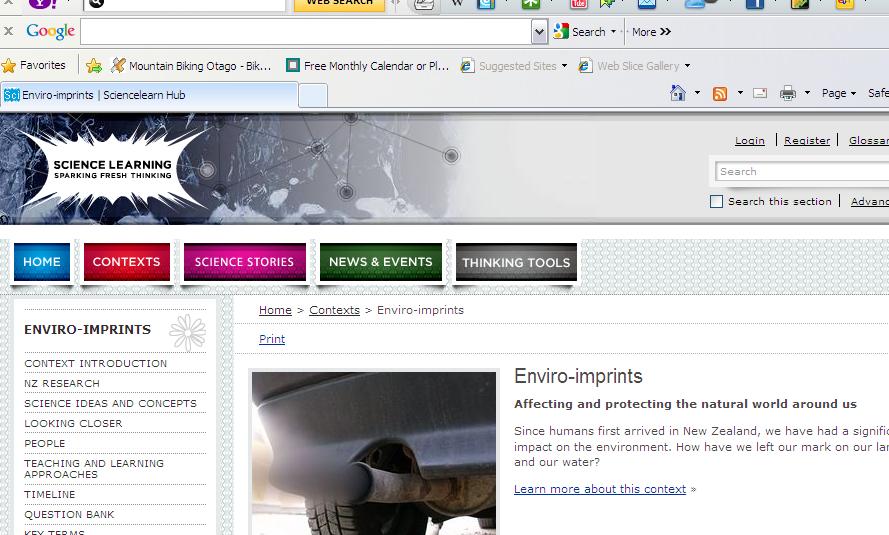
Task: Click the site Search input field
Action: pyautogui.click(x=801, y=171)
